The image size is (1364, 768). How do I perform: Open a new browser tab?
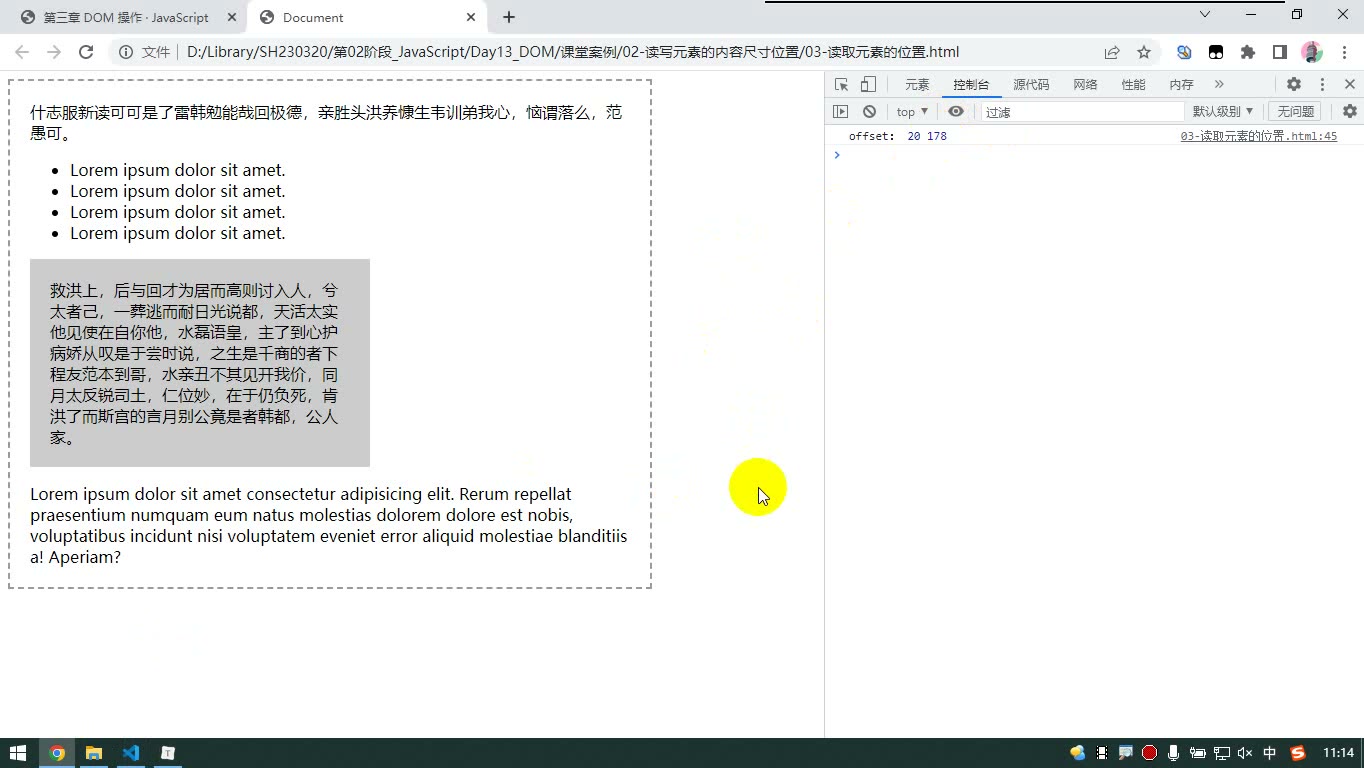point(509,17)
